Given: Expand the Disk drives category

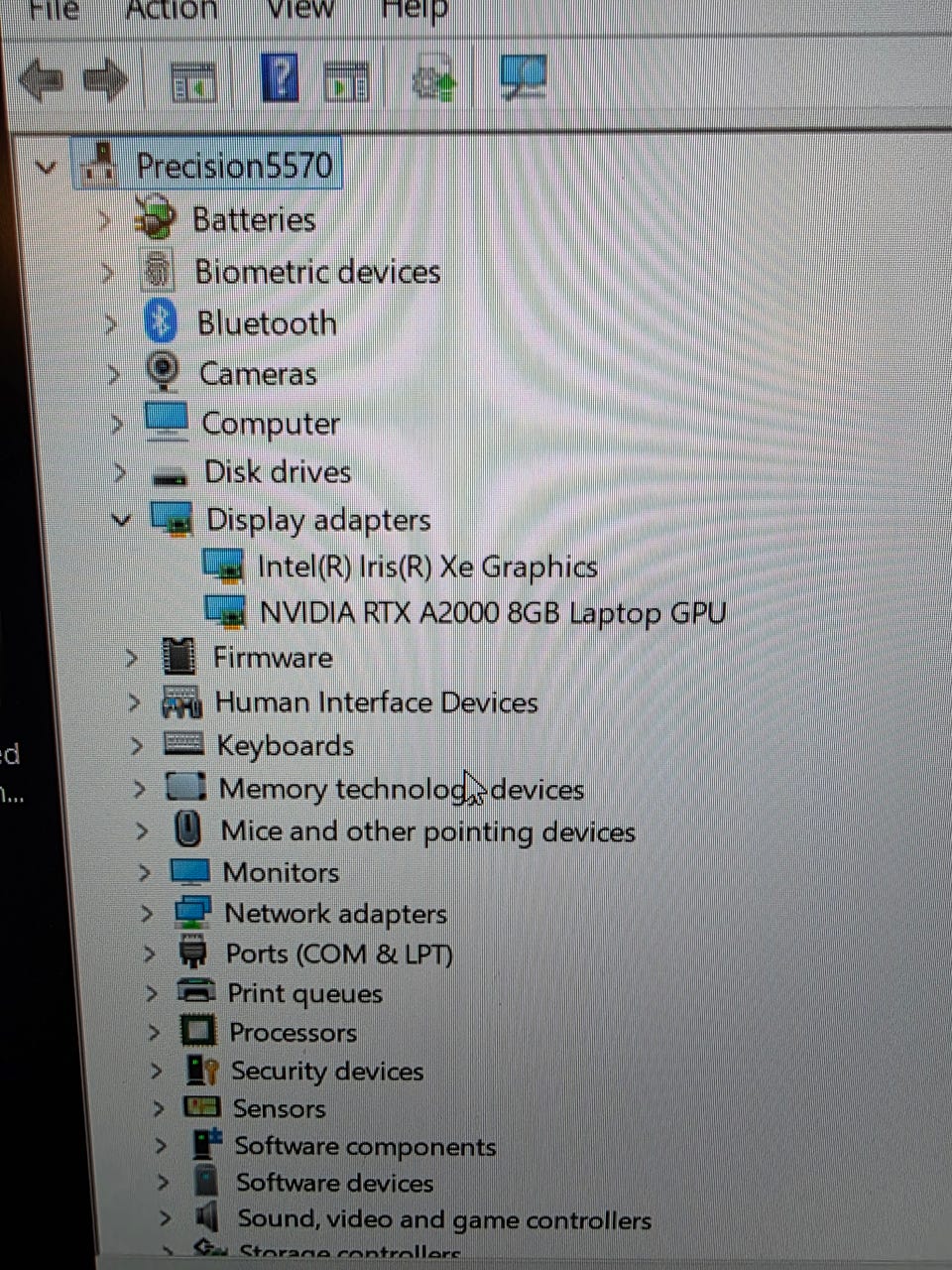Looking at the screenshot, I should coord(120,472).
